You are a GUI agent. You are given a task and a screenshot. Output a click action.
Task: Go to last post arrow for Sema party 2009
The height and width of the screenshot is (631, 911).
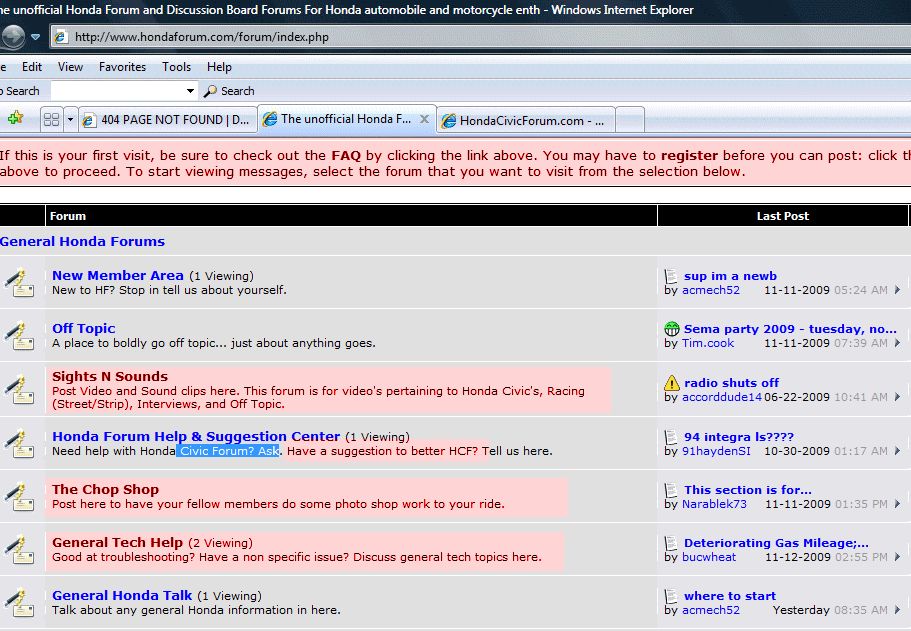tap(898, 343)
